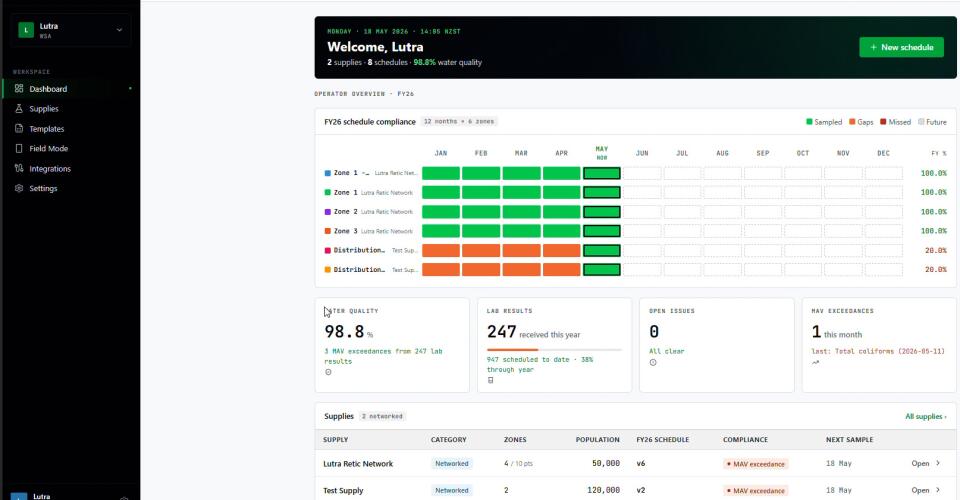960x500 pixels.
Task: Click the COMPLIANCE column header
Action: point(745,439)
